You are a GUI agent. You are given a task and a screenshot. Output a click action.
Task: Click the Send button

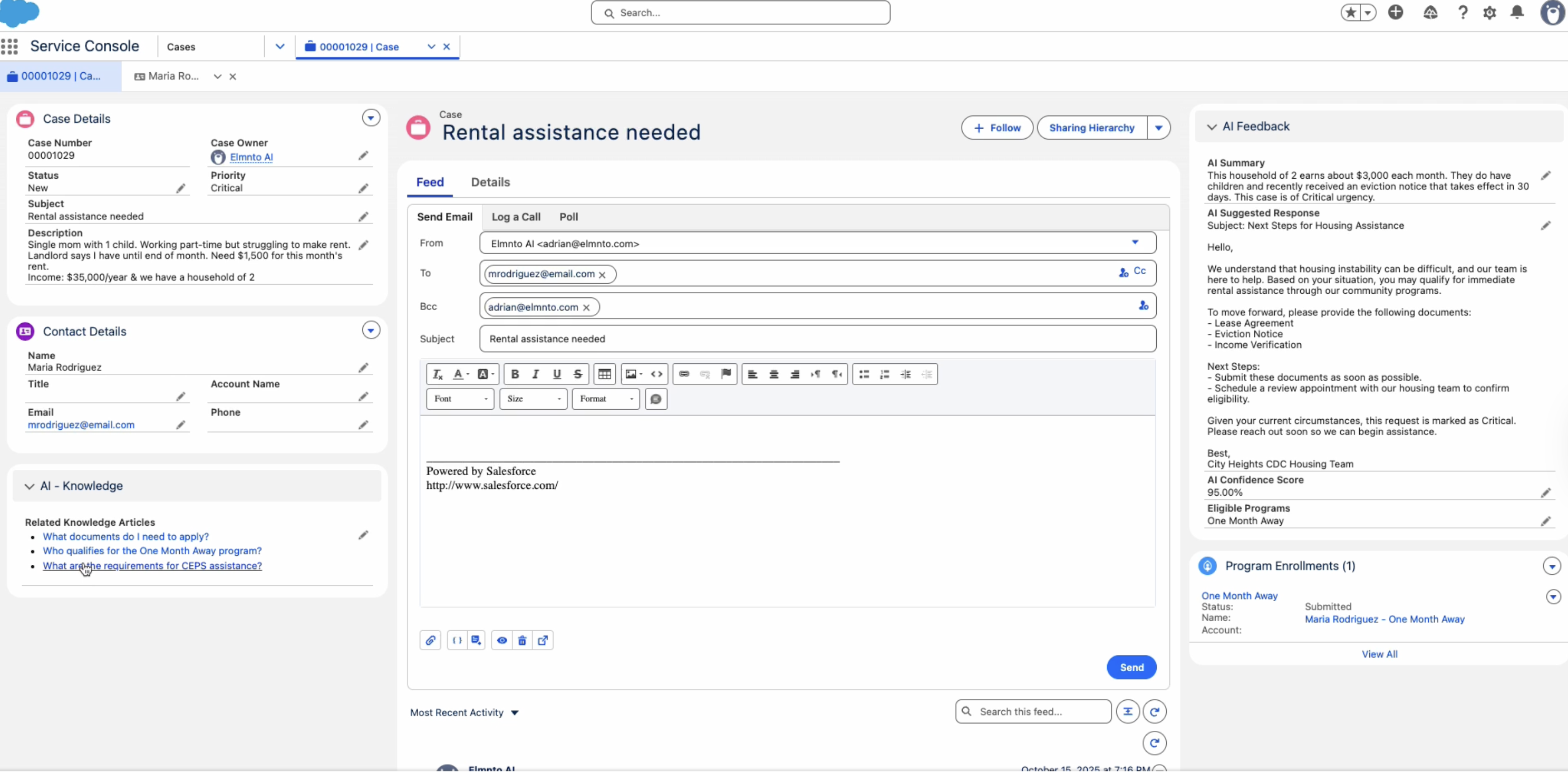(x=1131, y=667)
